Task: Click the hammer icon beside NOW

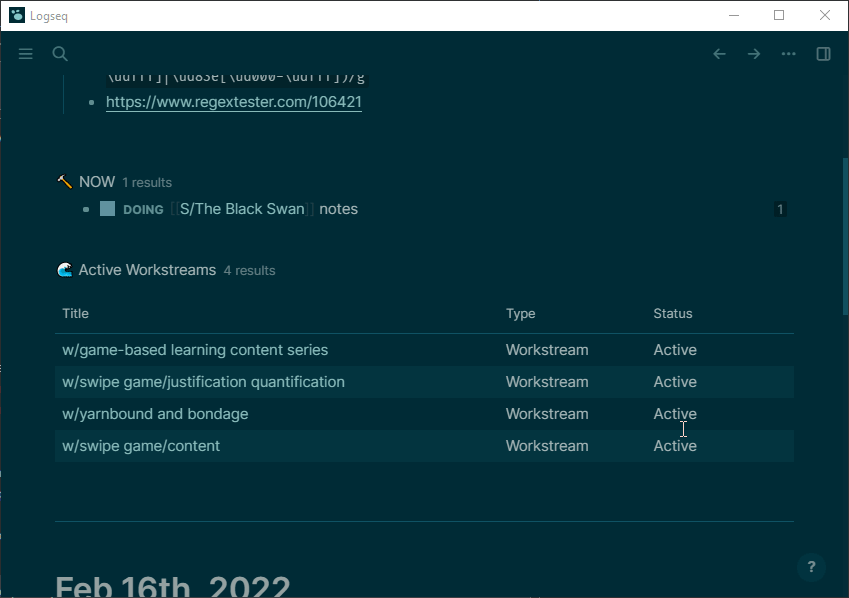Action: (x=63, y=182)
